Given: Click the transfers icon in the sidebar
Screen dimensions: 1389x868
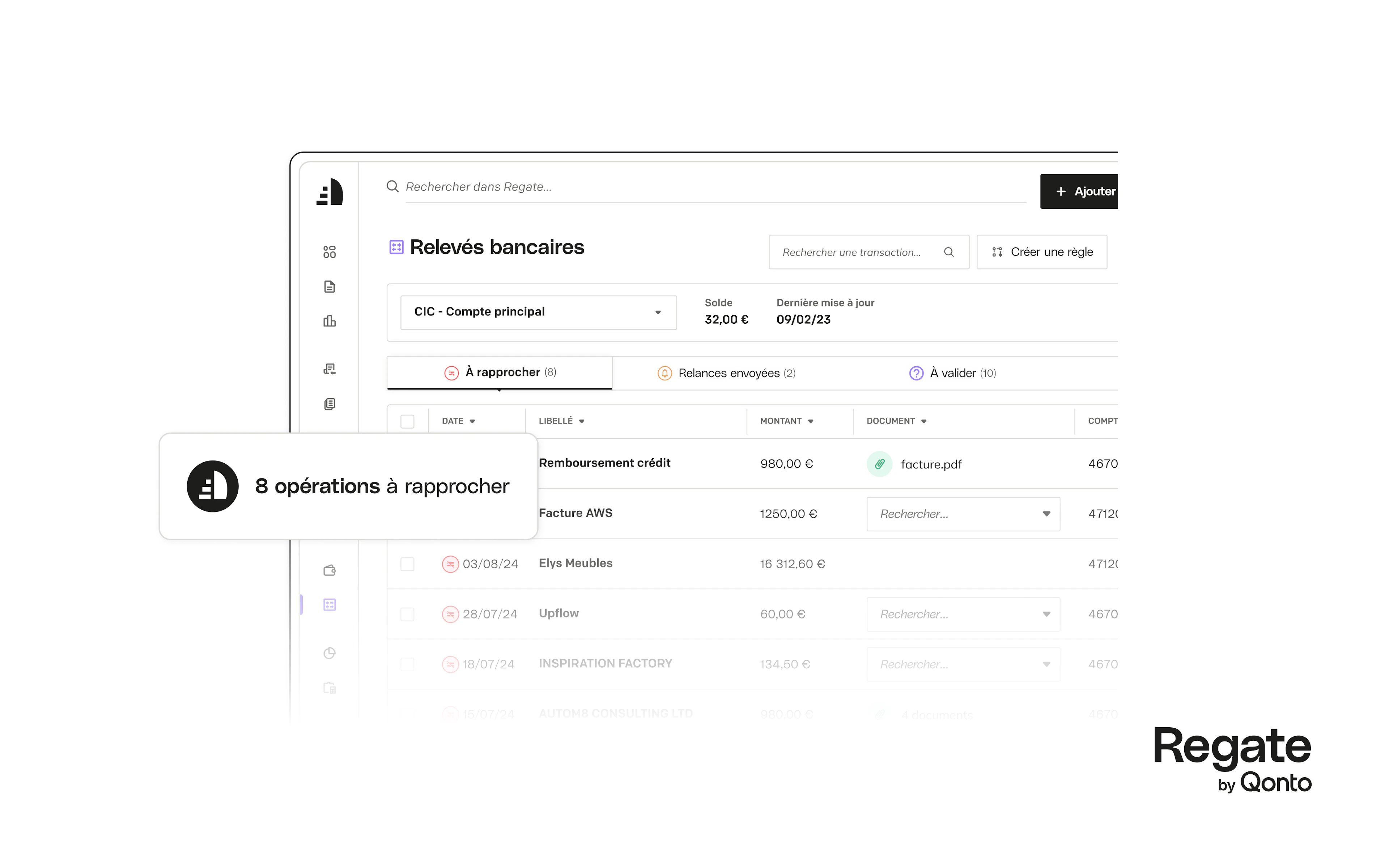Looking at the screenshot, I should coord(330,369).
